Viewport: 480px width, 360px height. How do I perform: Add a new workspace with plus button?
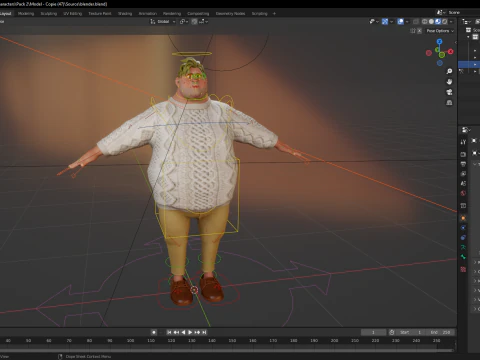pyautogui.click(x=274, y=14)
